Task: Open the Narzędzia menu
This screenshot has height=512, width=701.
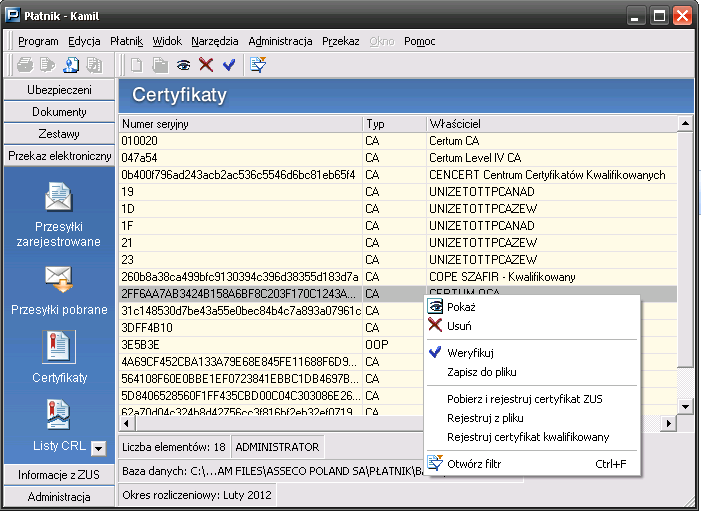Action: 215,41
